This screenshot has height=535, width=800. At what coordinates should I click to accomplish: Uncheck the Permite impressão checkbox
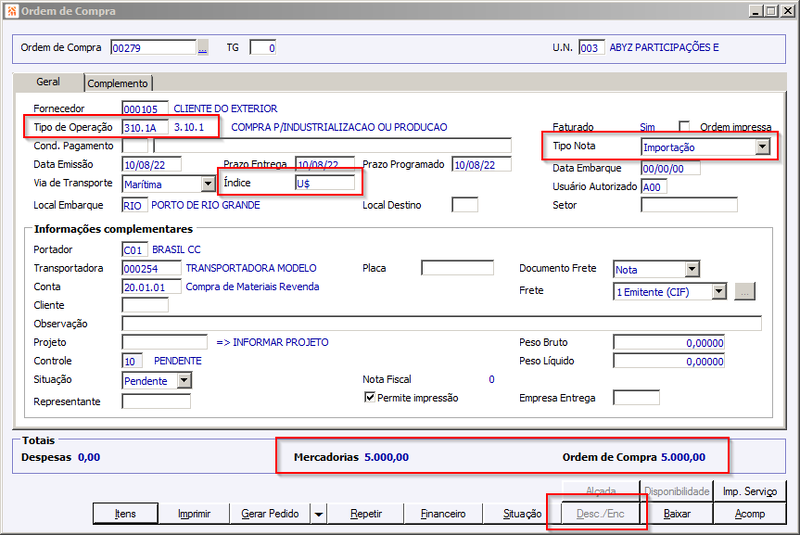point(370,397)
